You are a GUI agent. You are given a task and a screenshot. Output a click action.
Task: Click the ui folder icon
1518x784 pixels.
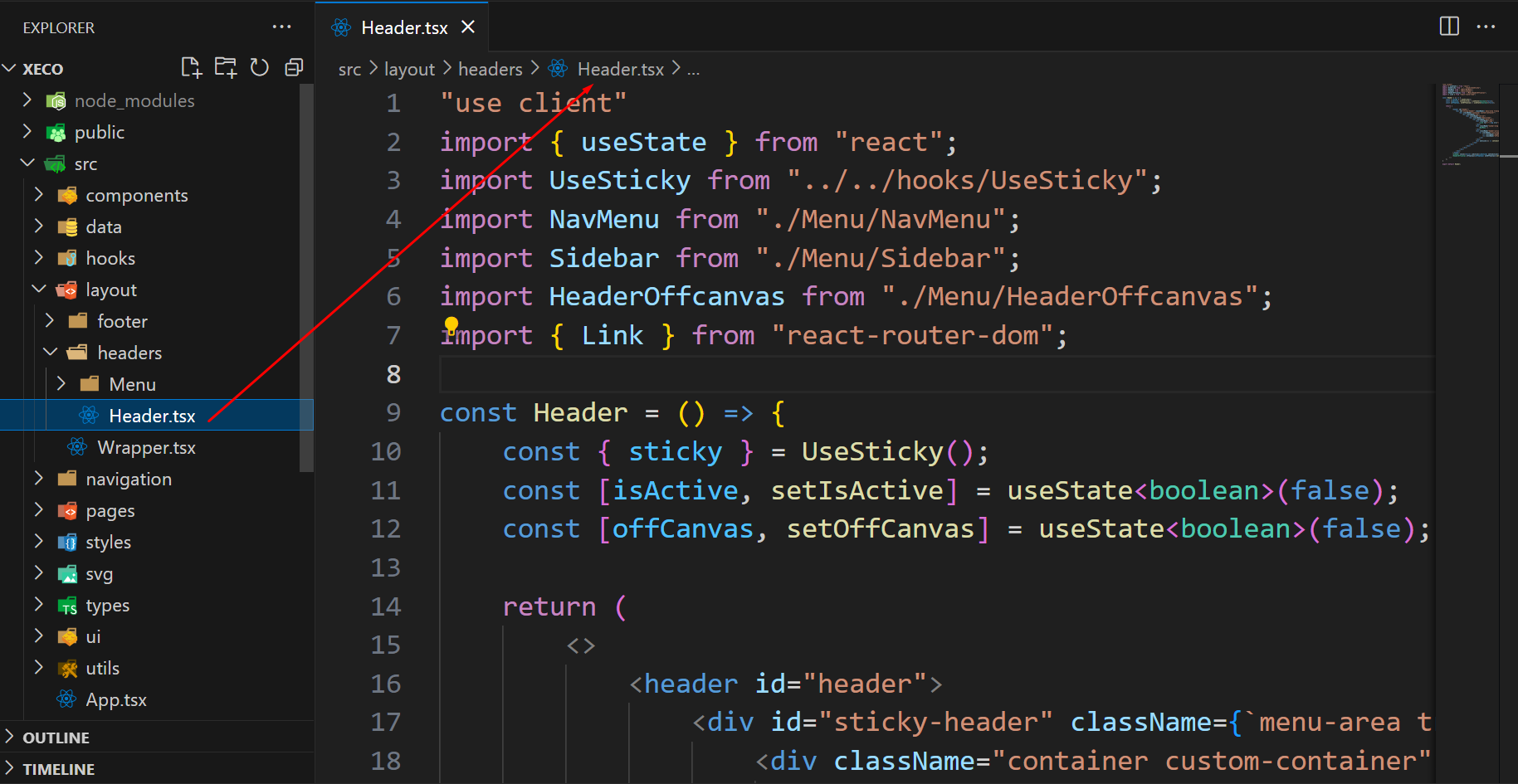67,637
